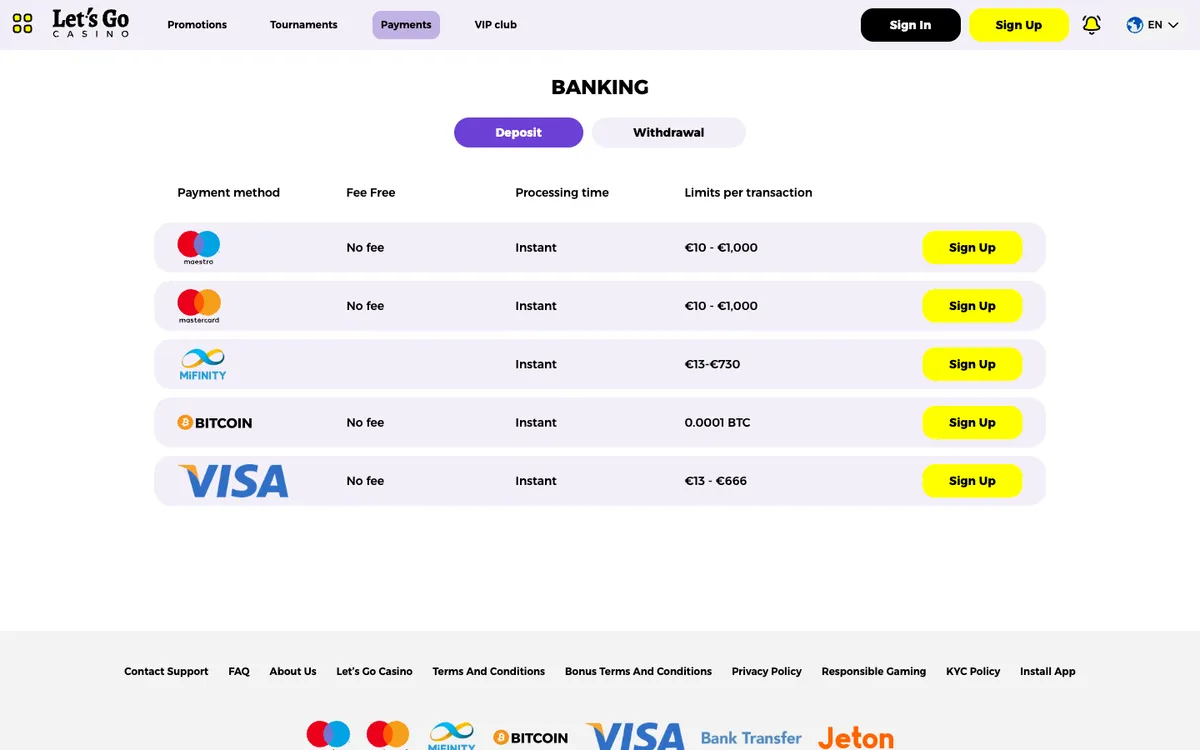Click the footer Jeton logo
The height and width of the screenshot is (750, 1200).
856,738
